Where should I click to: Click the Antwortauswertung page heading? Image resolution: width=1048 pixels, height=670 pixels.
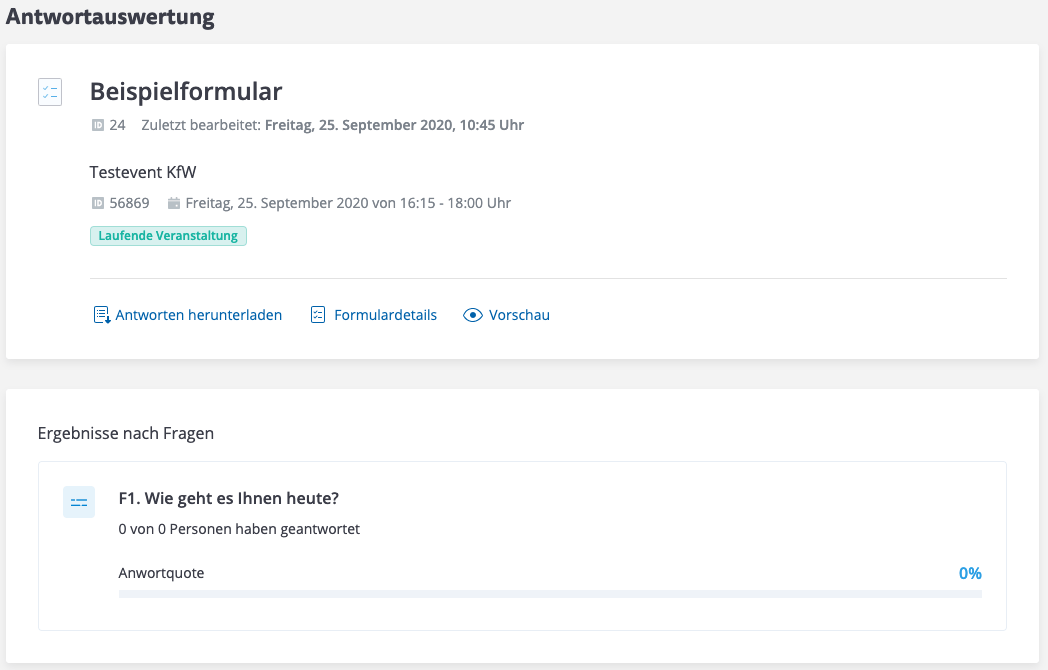click(110, 17)
